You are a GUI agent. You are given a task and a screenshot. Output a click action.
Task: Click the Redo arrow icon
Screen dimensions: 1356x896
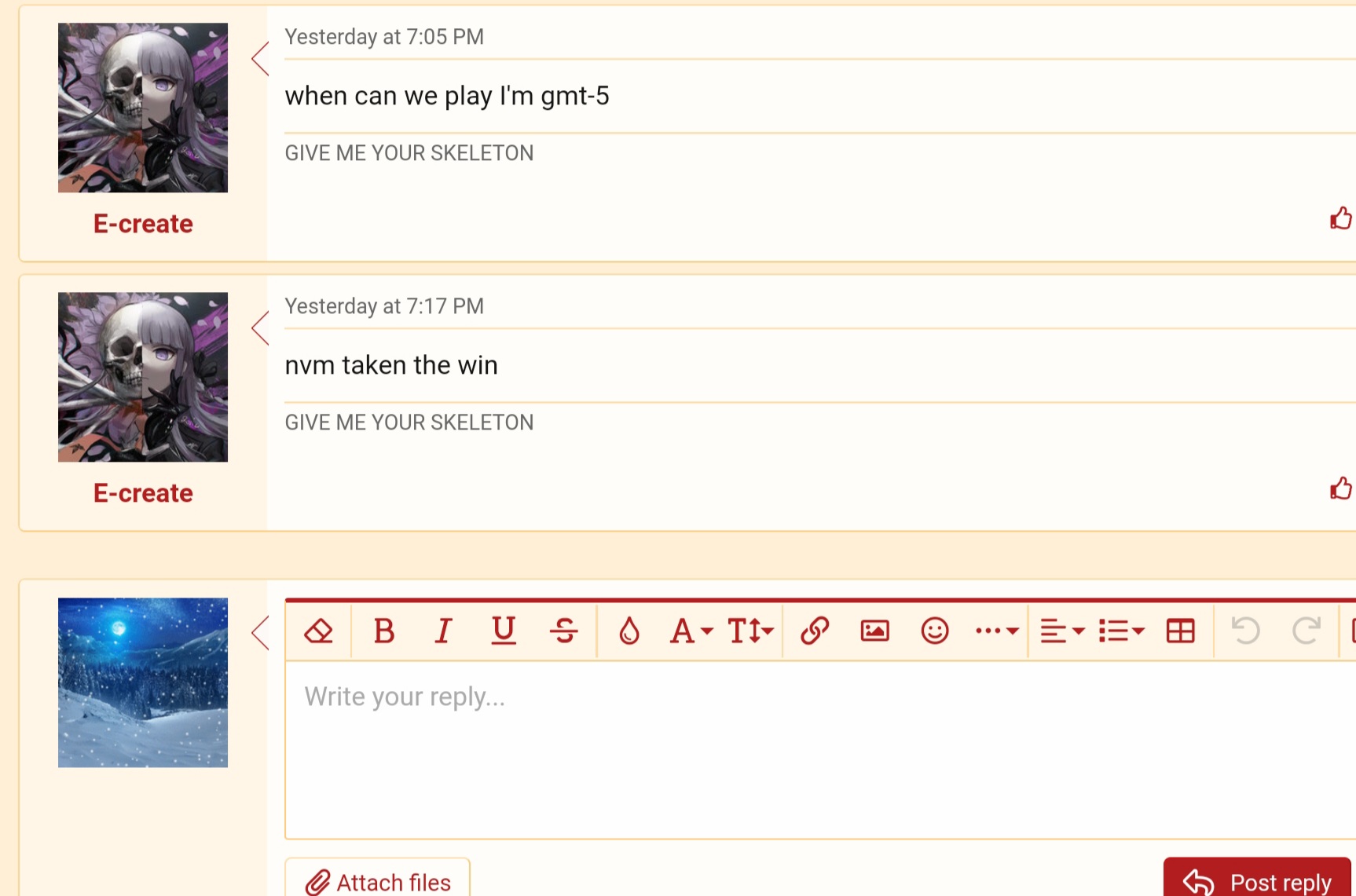(1306, 631)
